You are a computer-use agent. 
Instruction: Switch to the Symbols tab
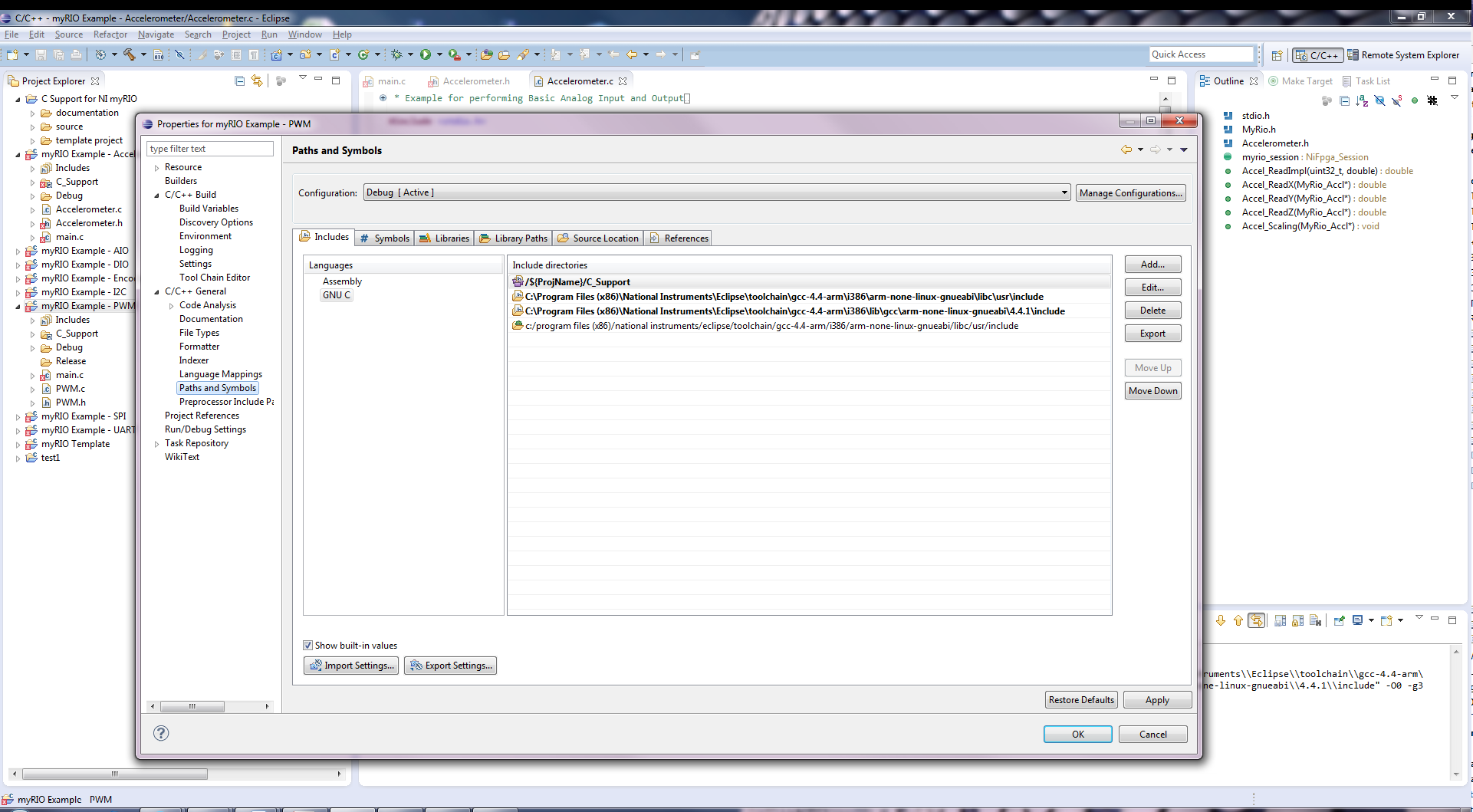pyautogui.click(x=385, y=238)
